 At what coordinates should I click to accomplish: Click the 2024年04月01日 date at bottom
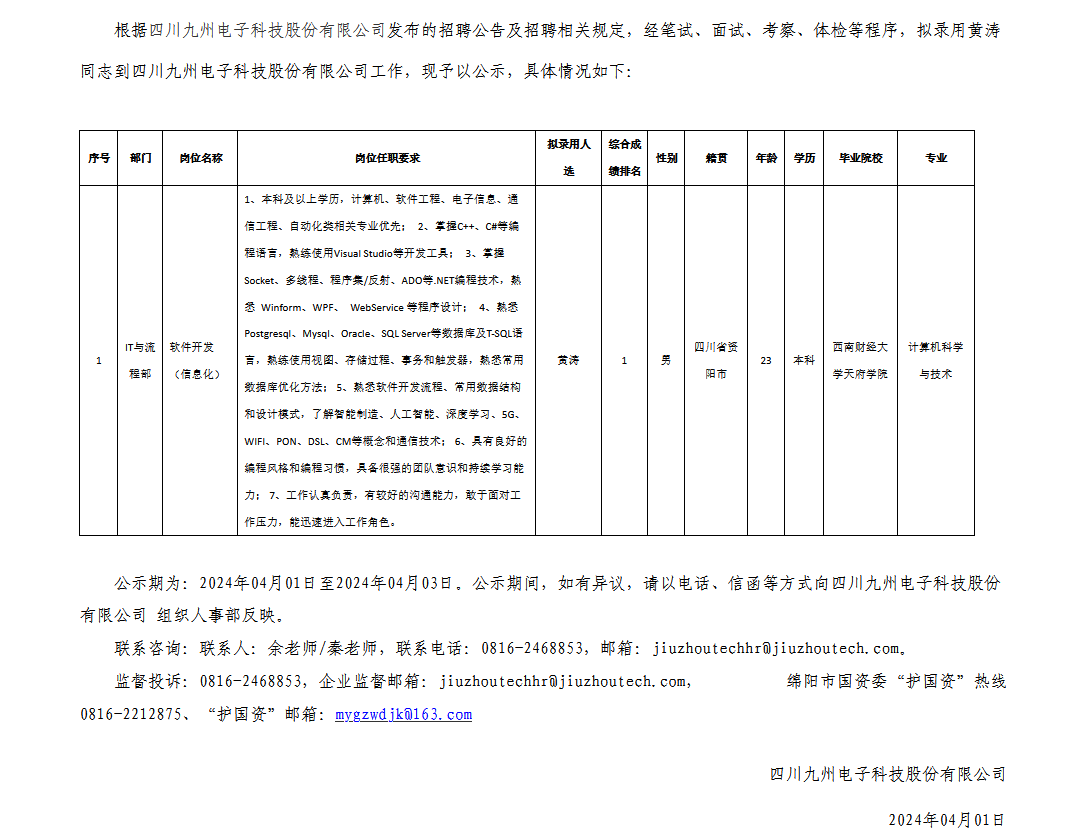tap(946, 819)
